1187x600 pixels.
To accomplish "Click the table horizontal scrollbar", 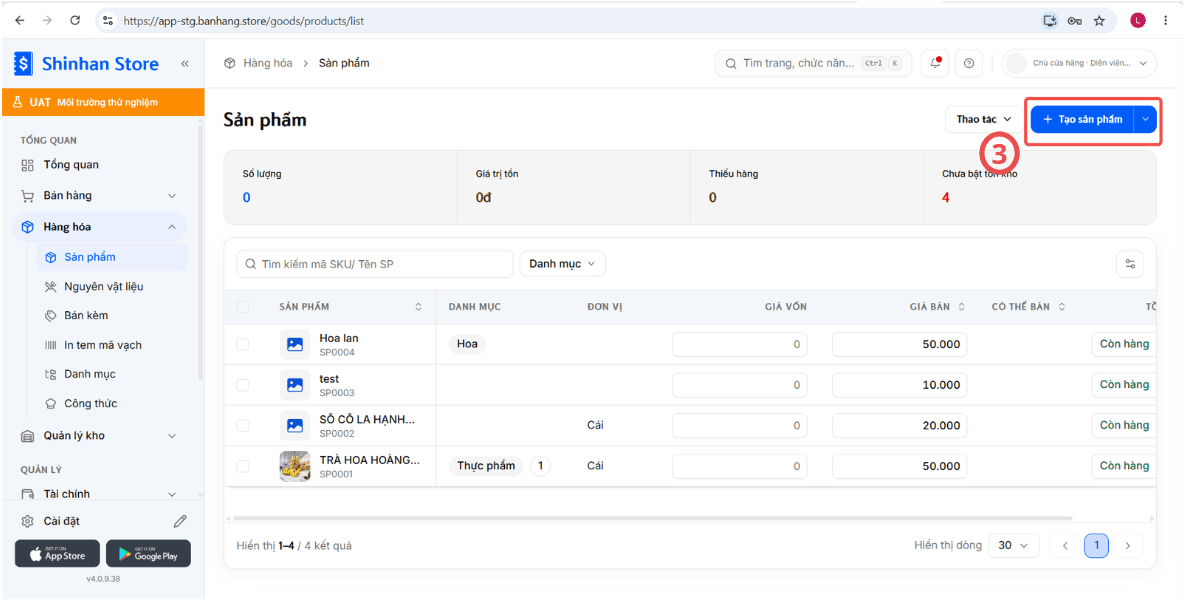I will (x=653, y=518).
